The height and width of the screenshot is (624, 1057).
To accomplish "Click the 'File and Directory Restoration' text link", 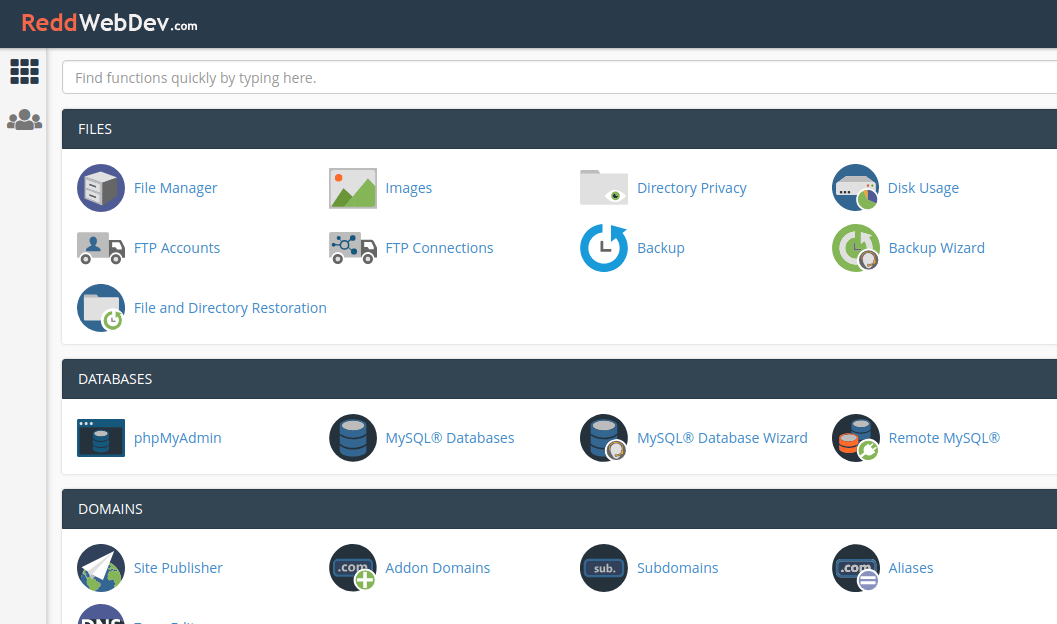I will (230, 308).
